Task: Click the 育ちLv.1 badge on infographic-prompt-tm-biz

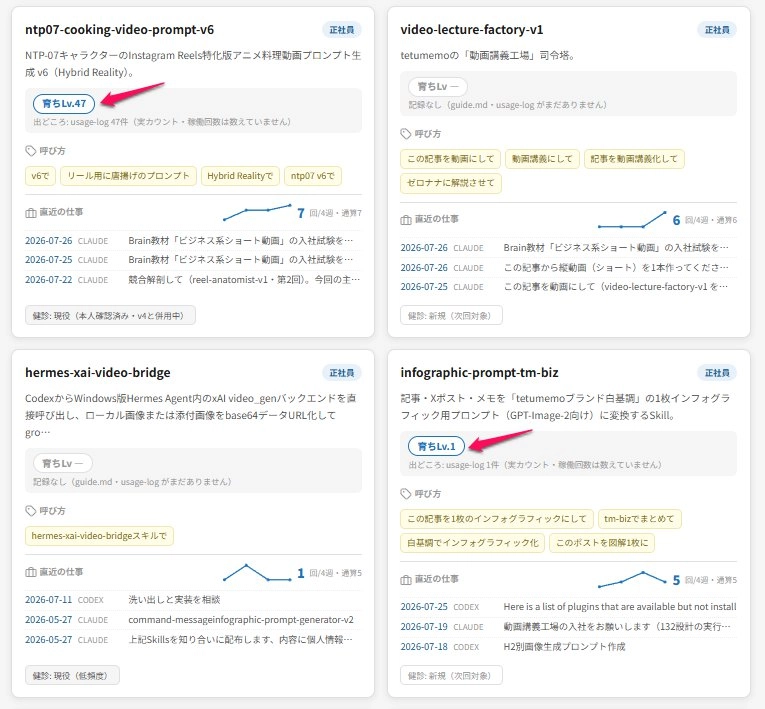Action: [x=436, y=446]
